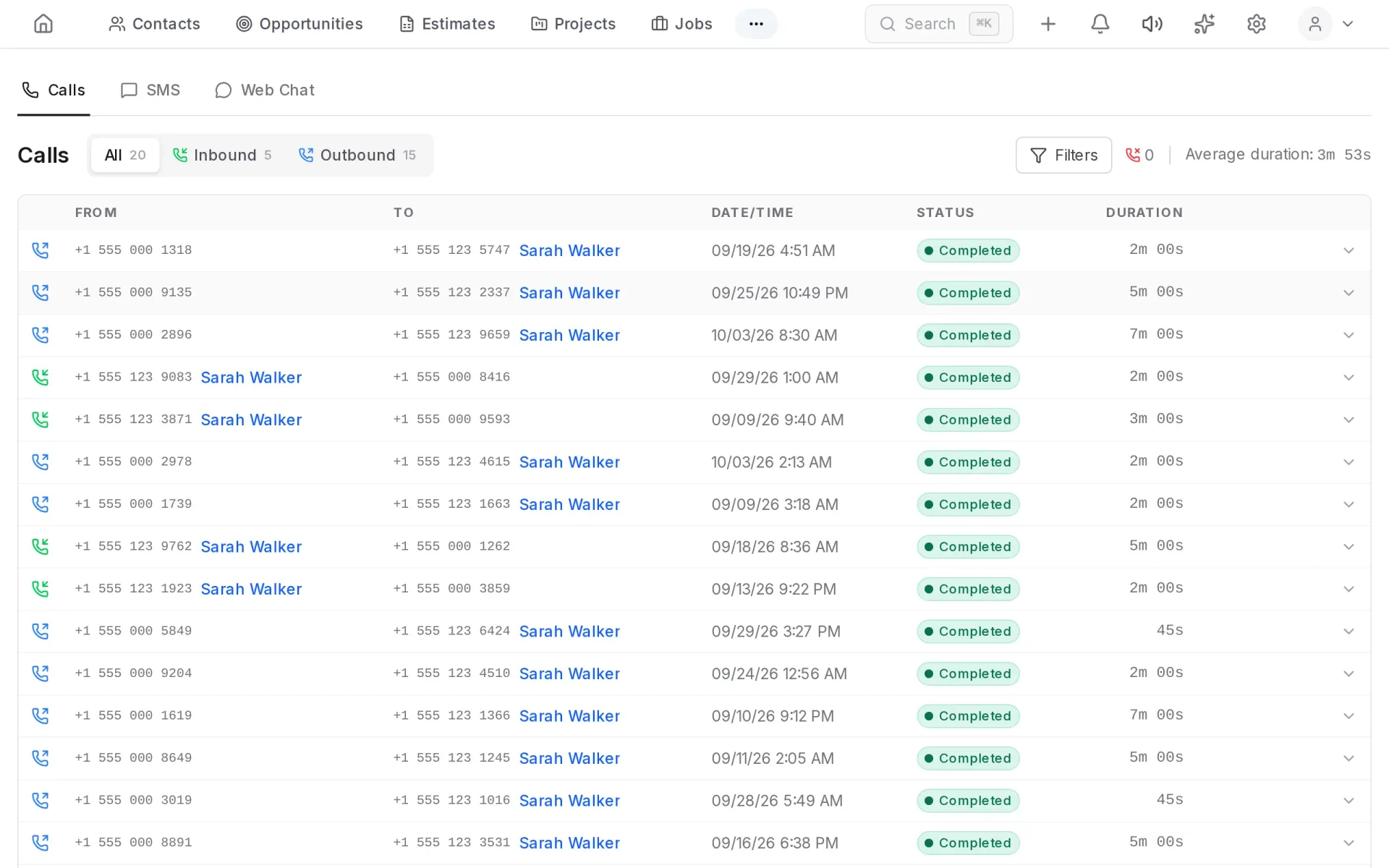This screenshot has height=868, width=1389.
Task: Open the user profile avatar
Action: click(1314, 24)
